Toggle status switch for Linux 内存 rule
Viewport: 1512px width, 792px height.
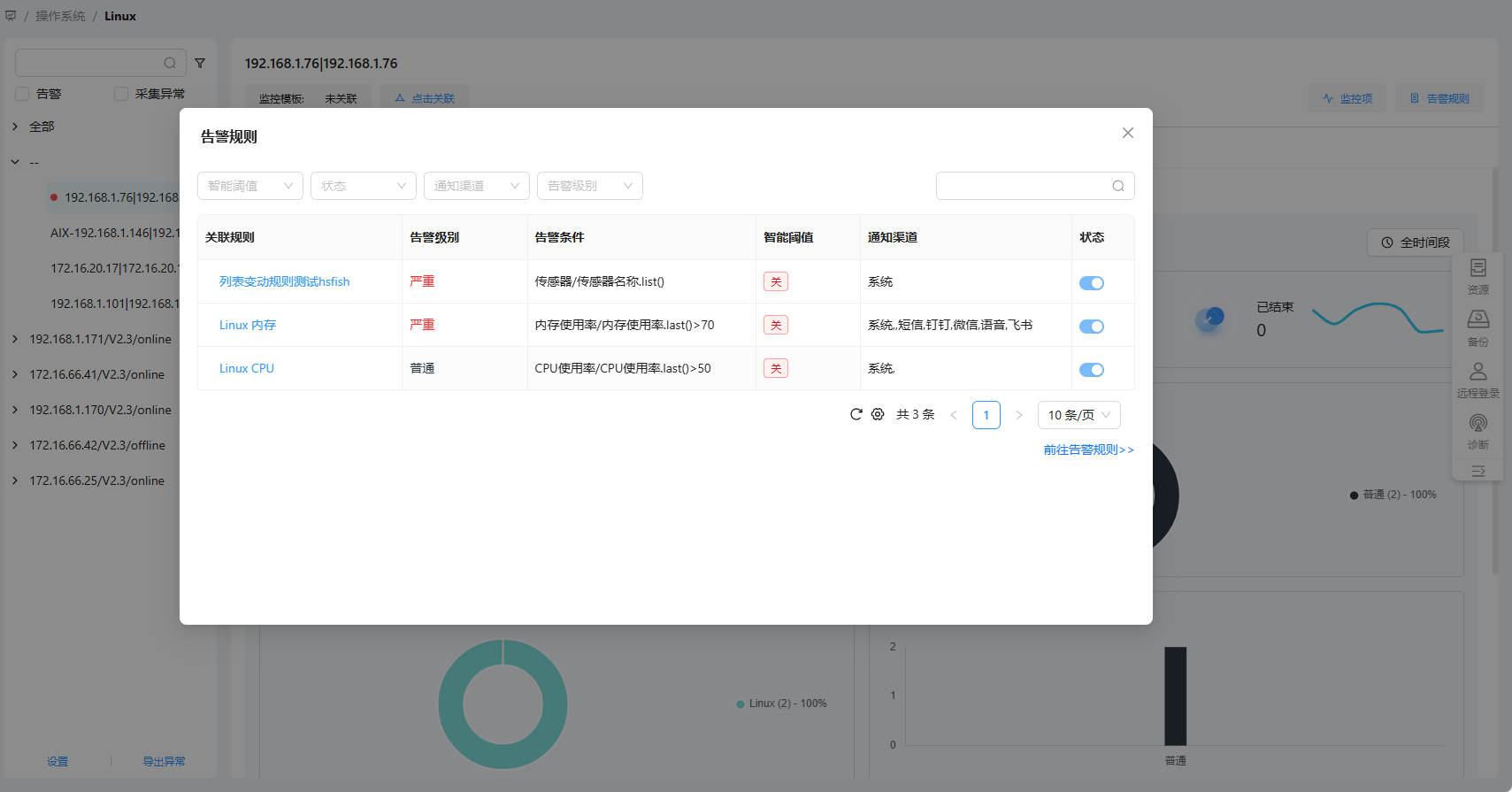point(1092,327)
